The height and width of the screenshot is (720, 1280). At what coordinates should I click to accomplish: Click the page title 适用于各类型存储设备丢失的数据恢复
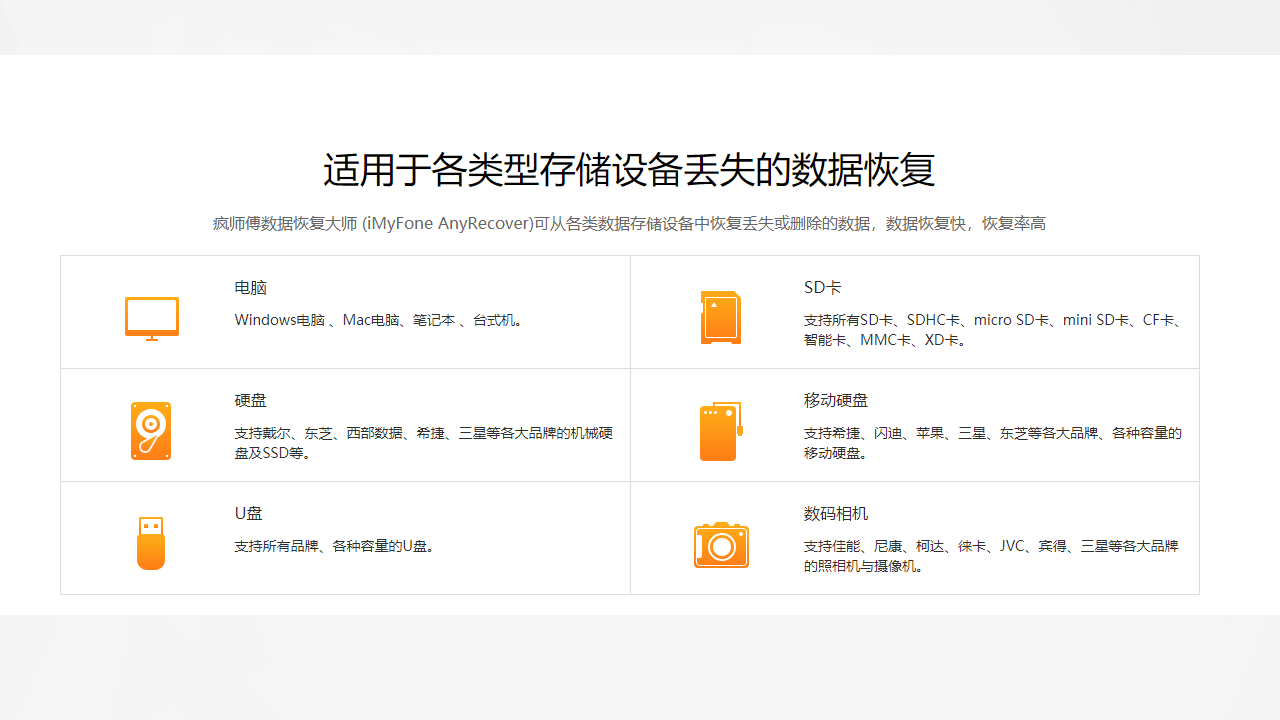tap(630, 169)
